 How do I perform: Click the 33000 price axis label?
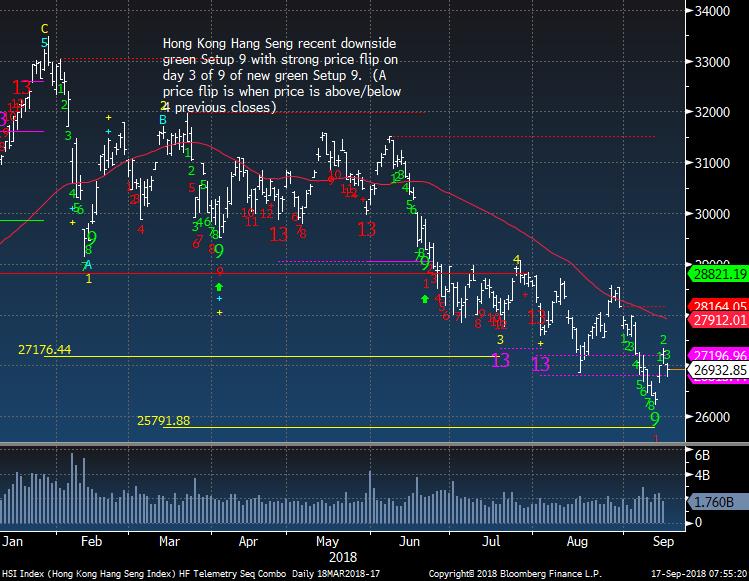712,62
